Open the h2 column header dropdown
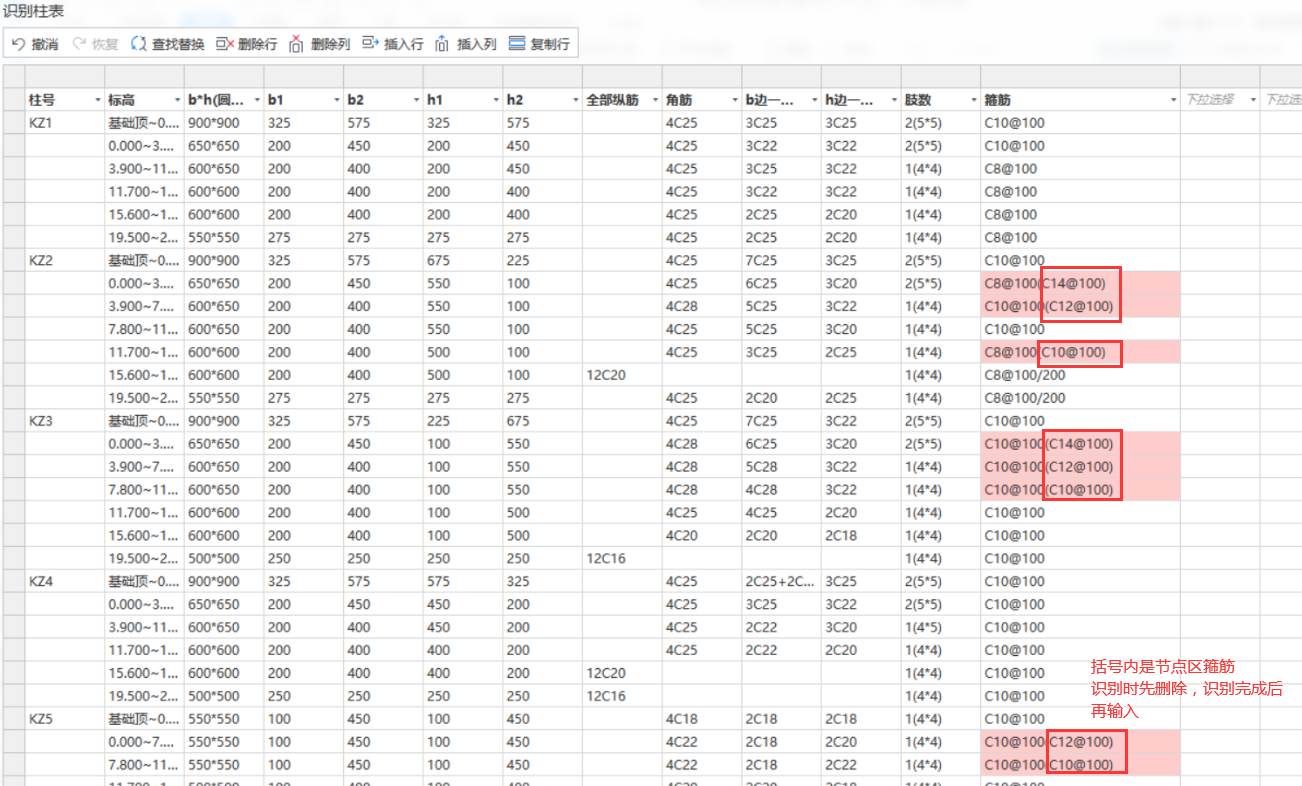The image size is (1302, 786). [x=575, y=100]
